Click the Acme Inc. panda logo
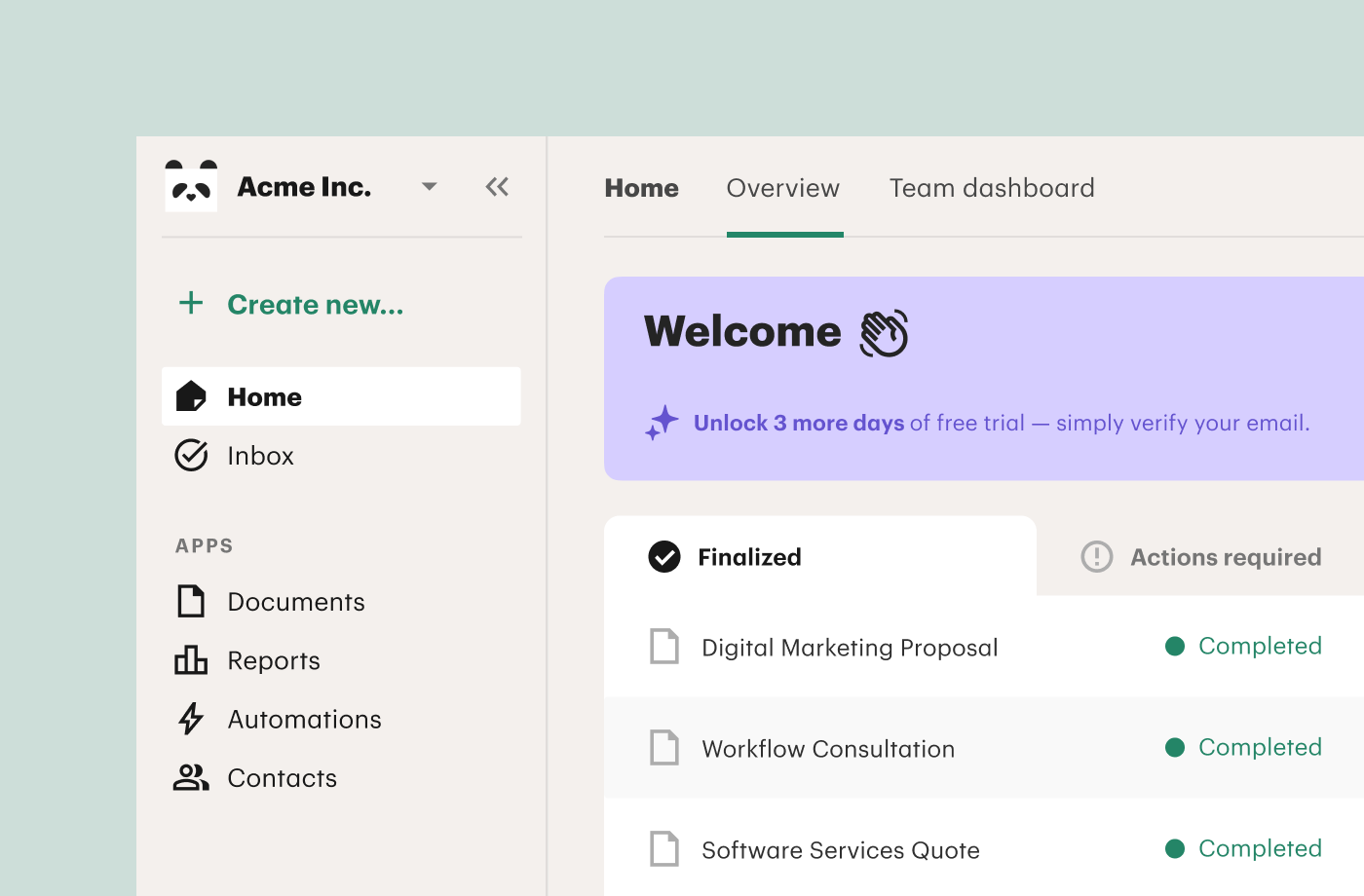Image resolution: width=1364 pixels, height=896 pixels. (191, 185)
